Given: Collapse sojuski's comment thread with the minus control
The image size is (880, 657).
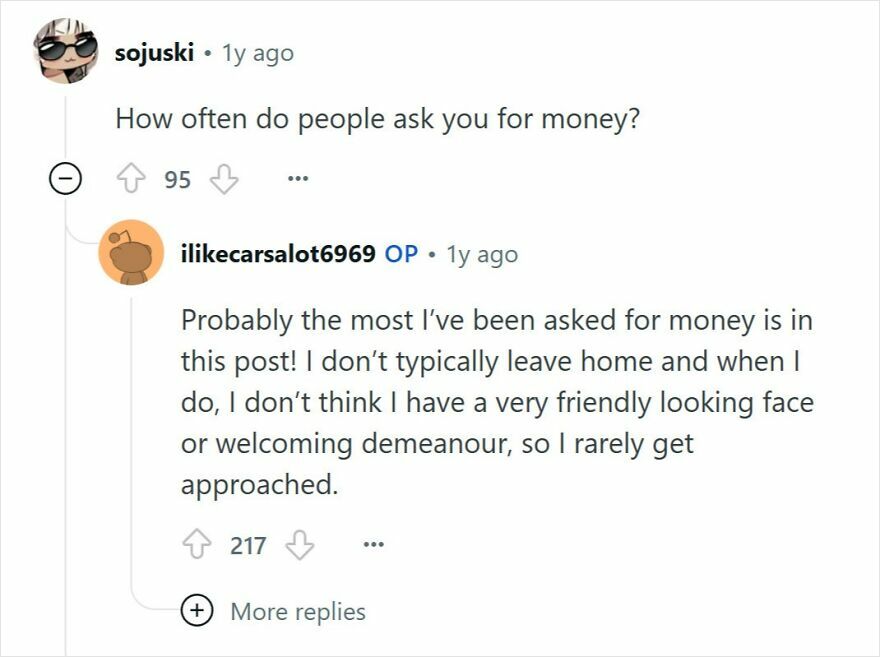Looking at the screenshot, I should tap(65, 177).
